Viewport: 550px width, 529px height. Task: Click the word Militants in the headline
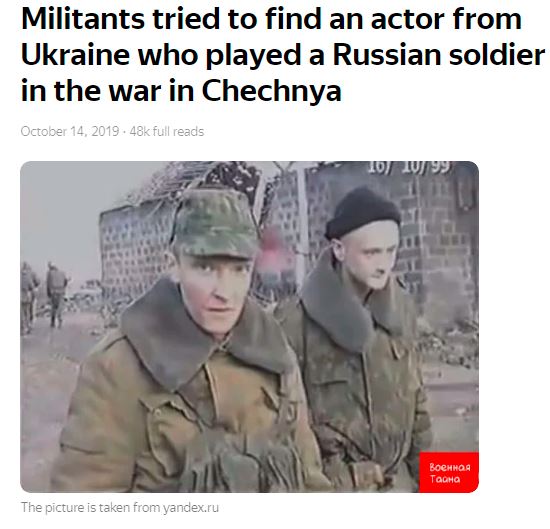coord(83,18)
